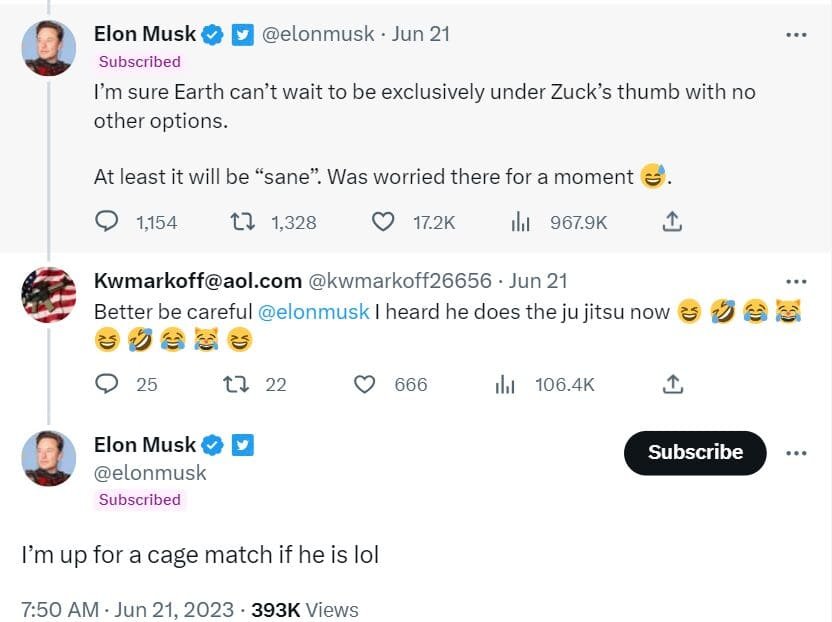Open Elon Musk's profile picture
Viewport: 832px width, 622px height.
(x=48, y=46)
